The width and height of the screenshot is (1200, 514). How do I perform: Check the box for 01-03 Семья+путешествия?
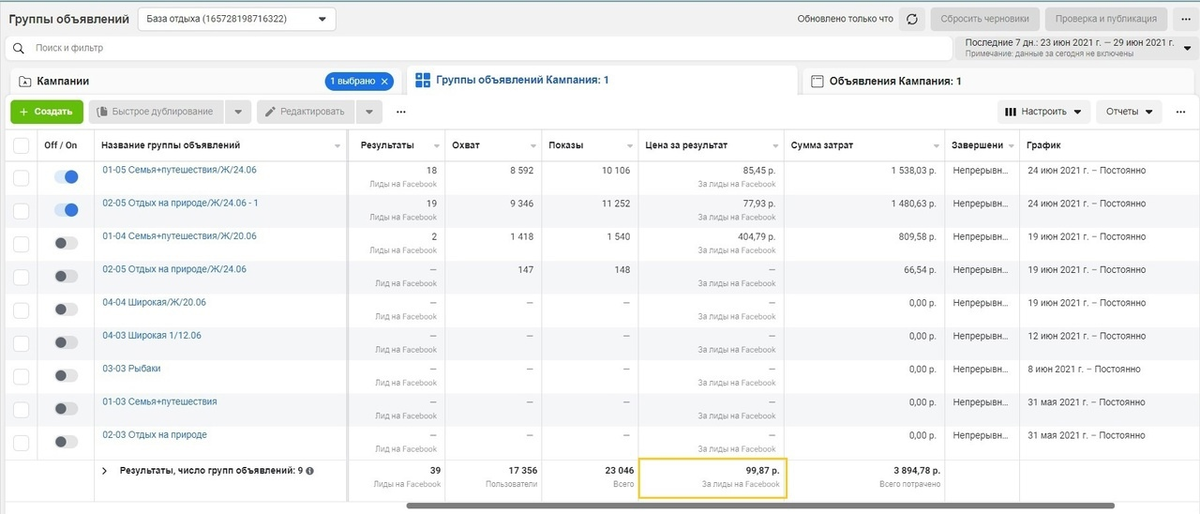(21, 408)
